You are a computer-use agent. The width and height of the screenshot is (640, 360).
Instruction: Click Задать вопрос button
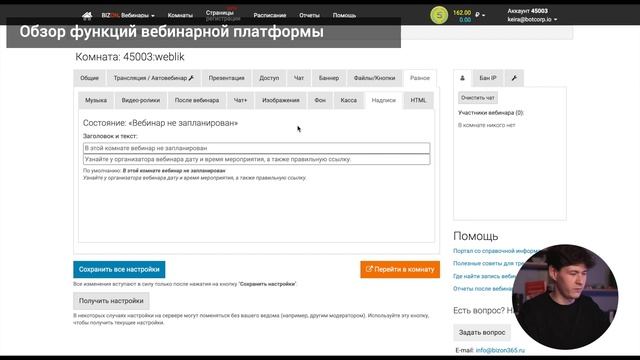482,332
